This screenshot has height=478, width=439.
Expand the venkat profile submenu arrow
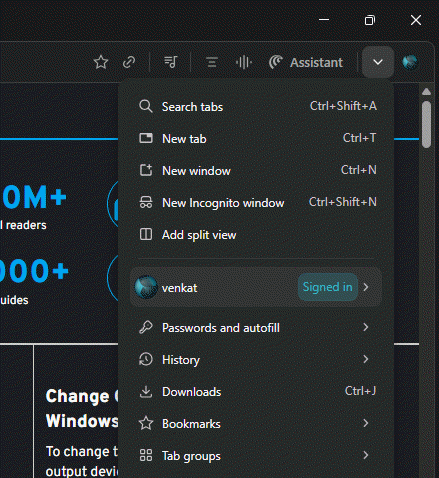tap(366, 287)
